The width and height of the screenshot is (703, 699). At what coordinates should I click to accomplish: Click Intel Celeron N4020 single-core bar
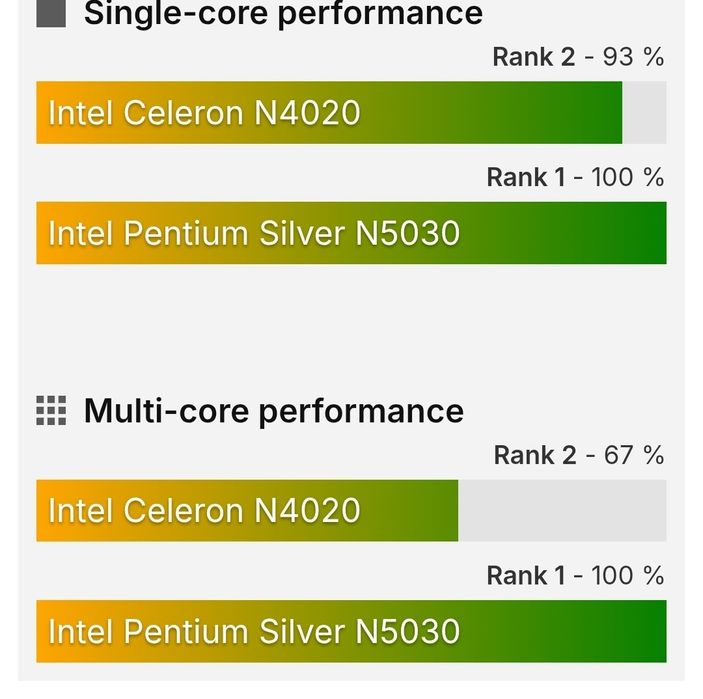click(x=329, y=112)
